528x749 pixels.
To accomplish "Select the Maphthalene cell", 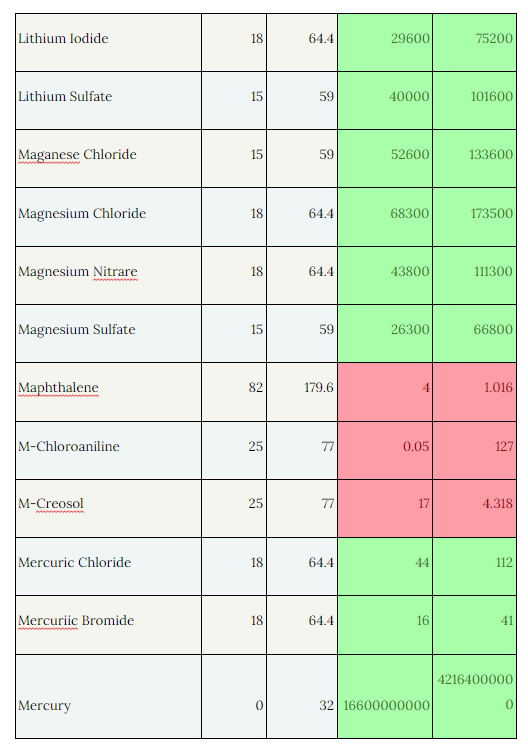I will coord(108,392).
